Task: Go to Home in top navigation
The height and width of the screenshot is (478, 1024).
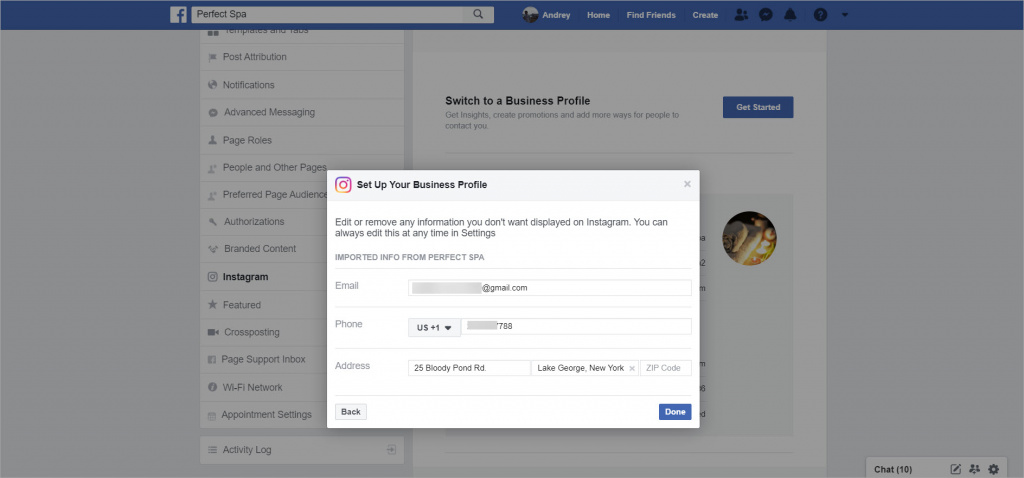Action: pos(598,15)
